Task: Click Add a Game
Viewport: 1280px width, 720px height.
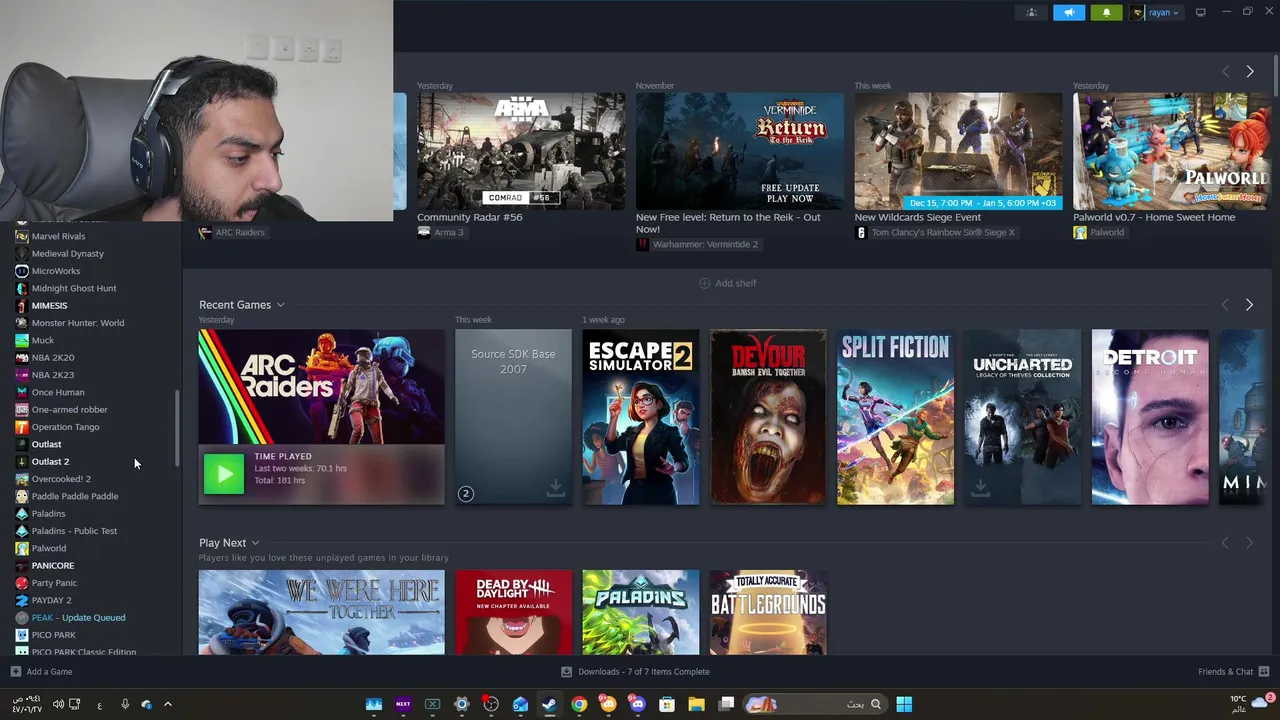Action: (41, 672)
